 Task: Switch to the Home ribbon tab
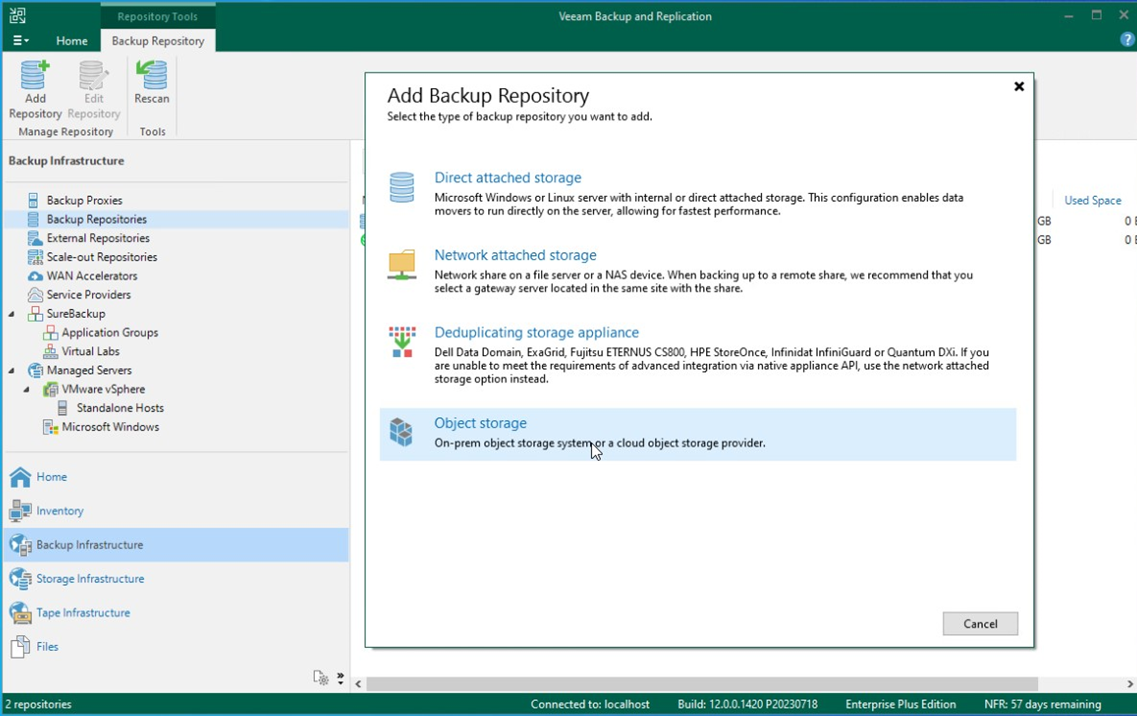click(x=72, y=41)
